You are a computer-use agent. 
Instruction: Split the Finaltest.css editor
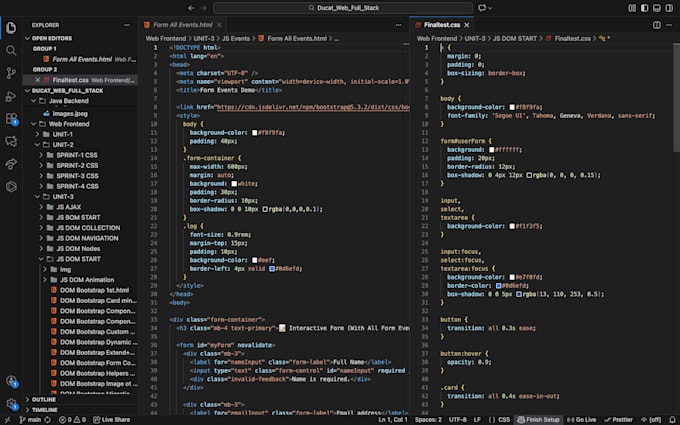pyautogui.click(x=657, y=25)
